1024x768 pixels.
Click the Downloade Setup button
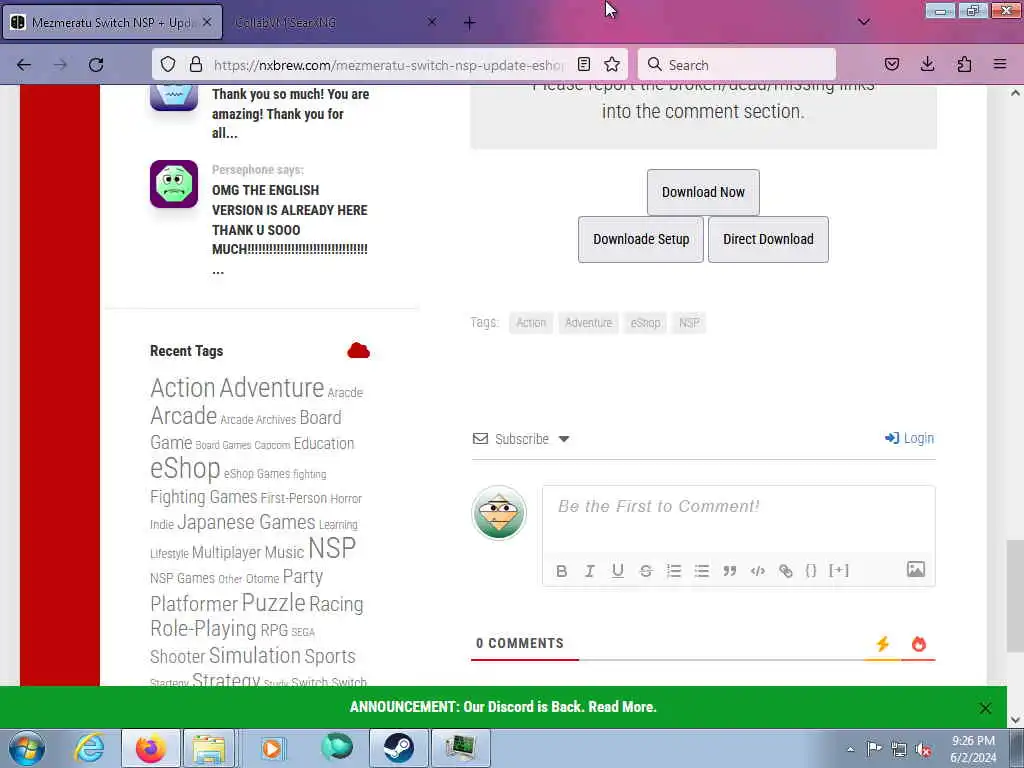pyautogui.click(x=641, y=239)
